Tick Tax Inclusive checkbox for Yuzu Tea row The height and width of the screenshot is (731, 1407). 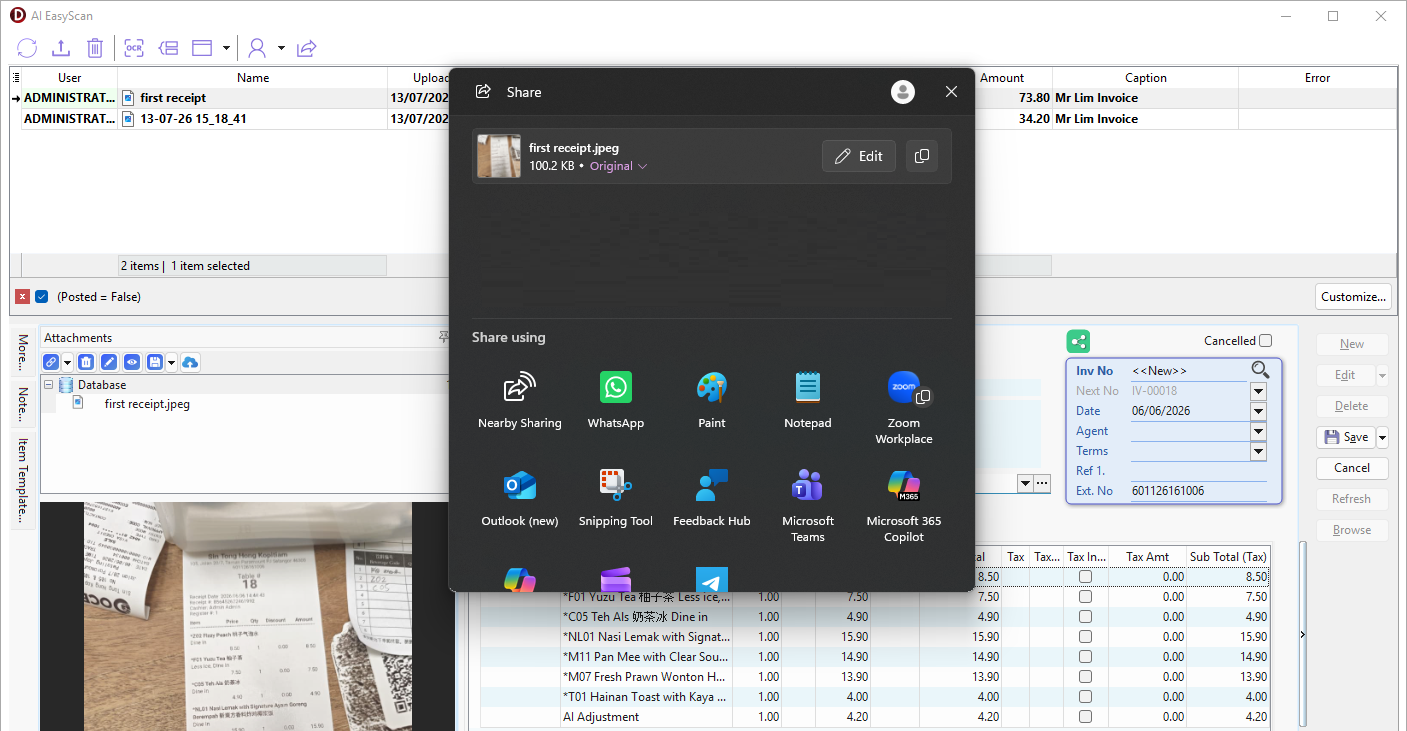[x=1085, y=597]
